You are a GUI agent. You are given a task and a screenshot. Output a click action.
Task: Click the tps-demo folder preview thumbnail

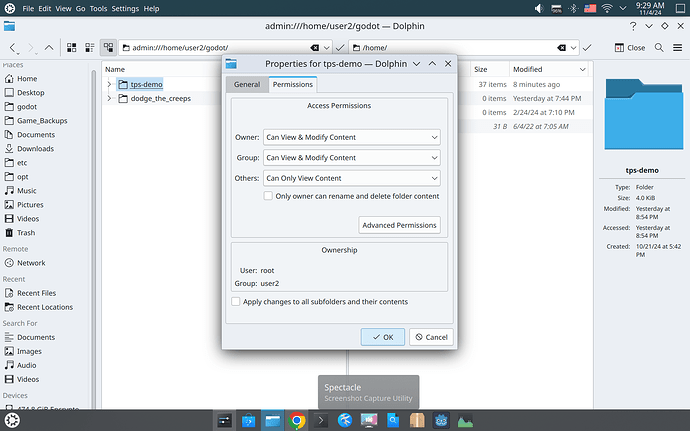point(643,114)
